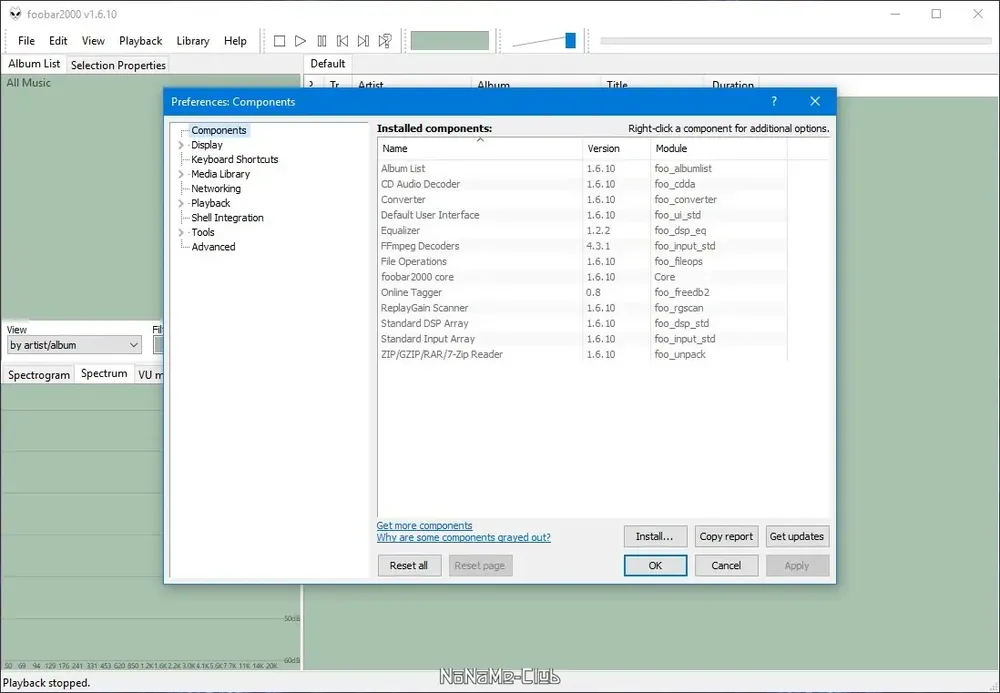
Task: Start playback with the Play icon
Action: click(300, 41)
